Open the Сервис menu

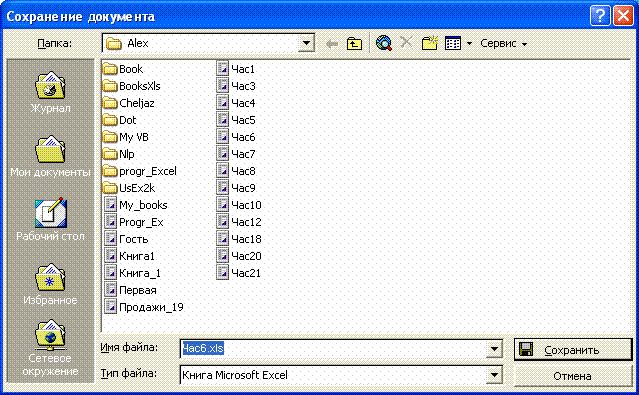503,43
